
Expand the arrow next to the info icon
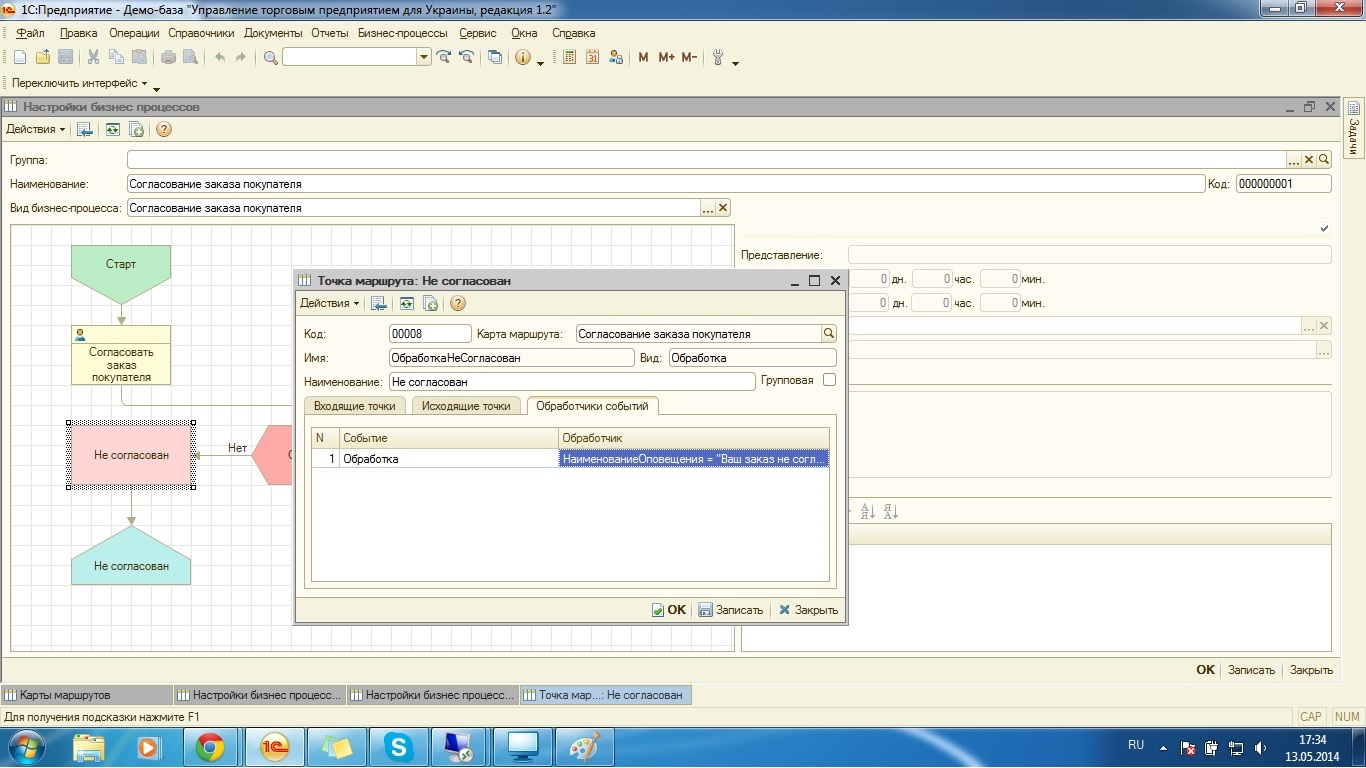click(x=540, y=62)
